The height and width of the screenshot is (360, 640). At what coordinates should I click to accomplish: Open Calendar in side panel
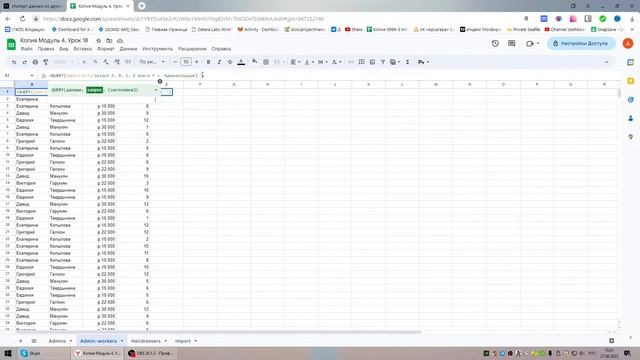(x=631, y=62)
